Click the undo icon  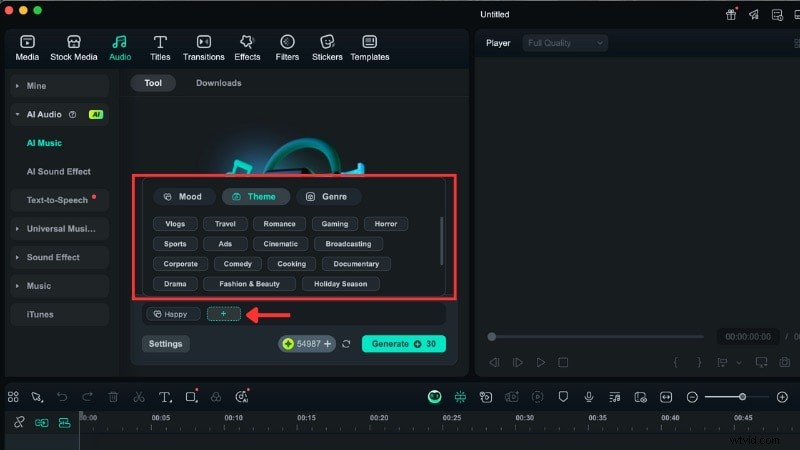coord(62,396)
